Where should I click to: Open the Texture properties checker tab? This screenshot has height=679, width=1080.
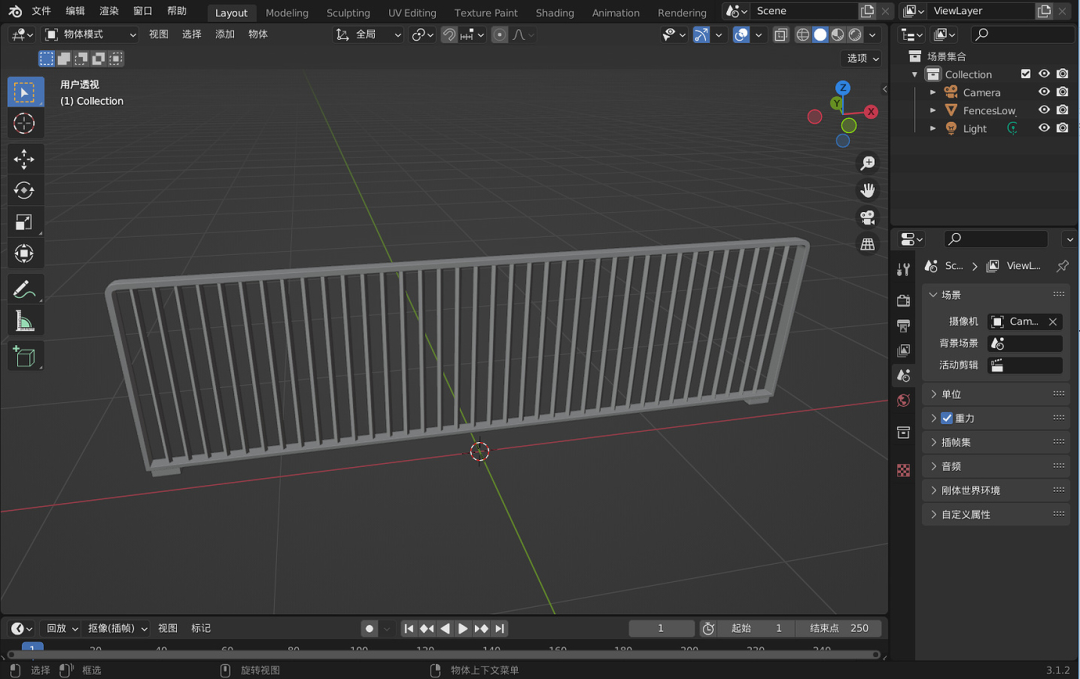coord(904,470)
